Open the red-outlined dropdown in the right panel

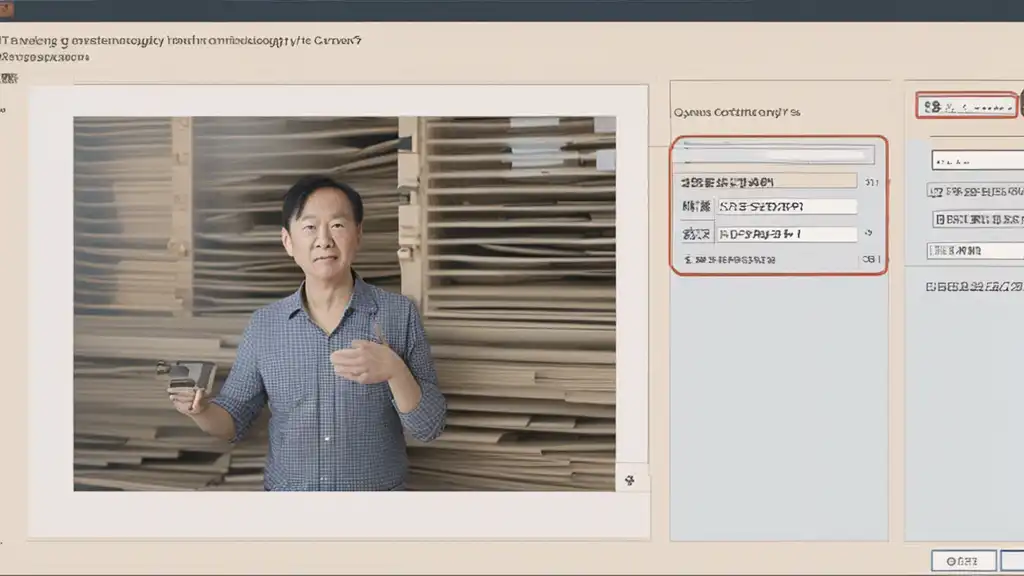point(966,106)
